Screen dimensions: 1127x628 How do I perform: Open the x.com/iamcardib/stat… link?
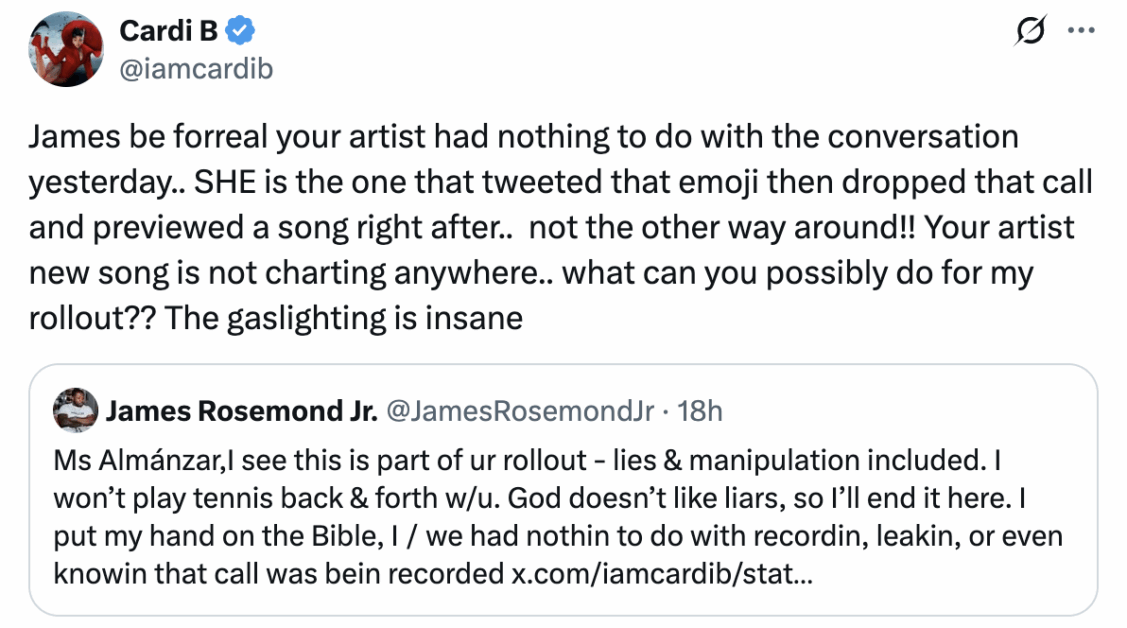[661, 574]
